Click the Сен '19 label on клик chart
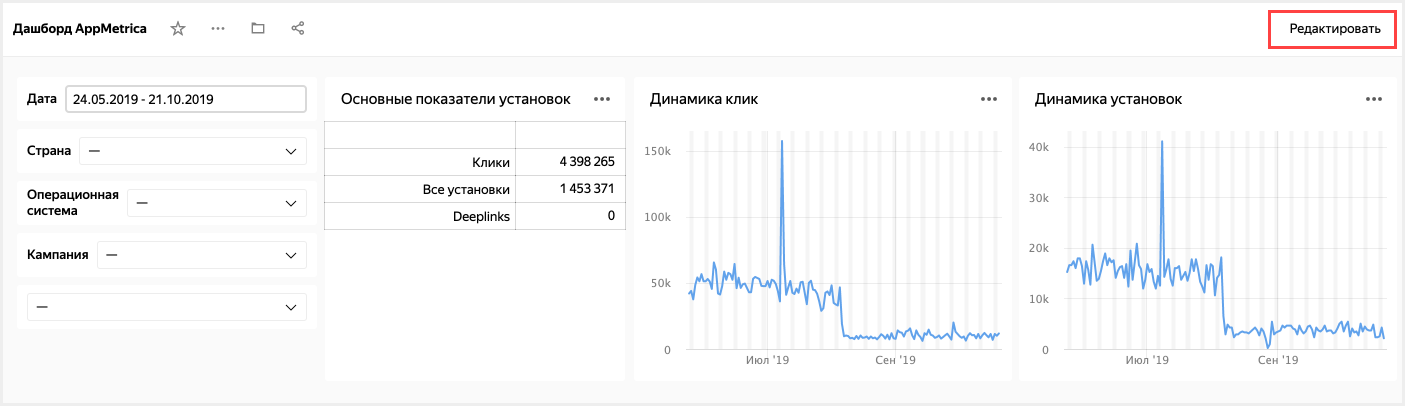 pyautogui.click(x=896, y=359)
